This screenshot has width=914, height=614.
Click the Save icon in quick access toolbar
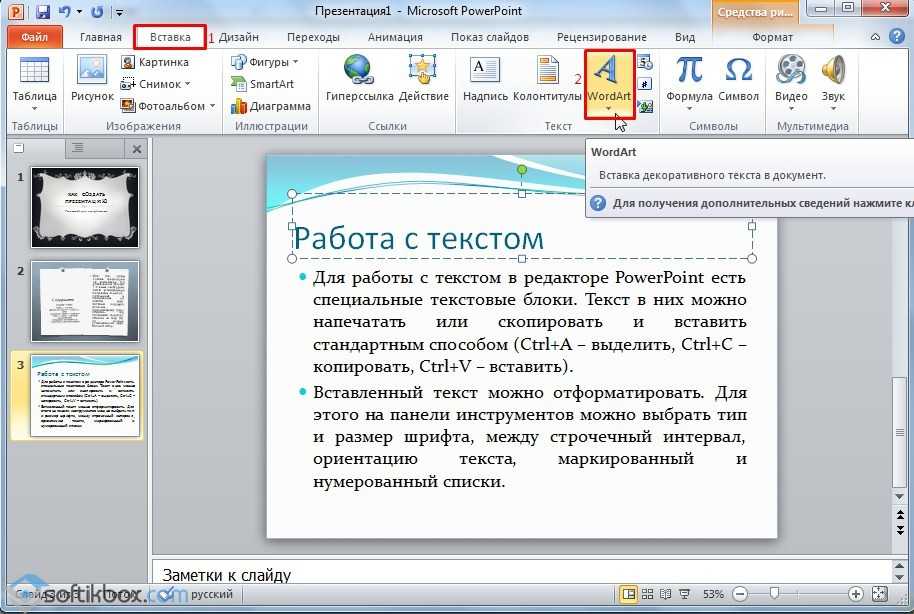[43, 11]
